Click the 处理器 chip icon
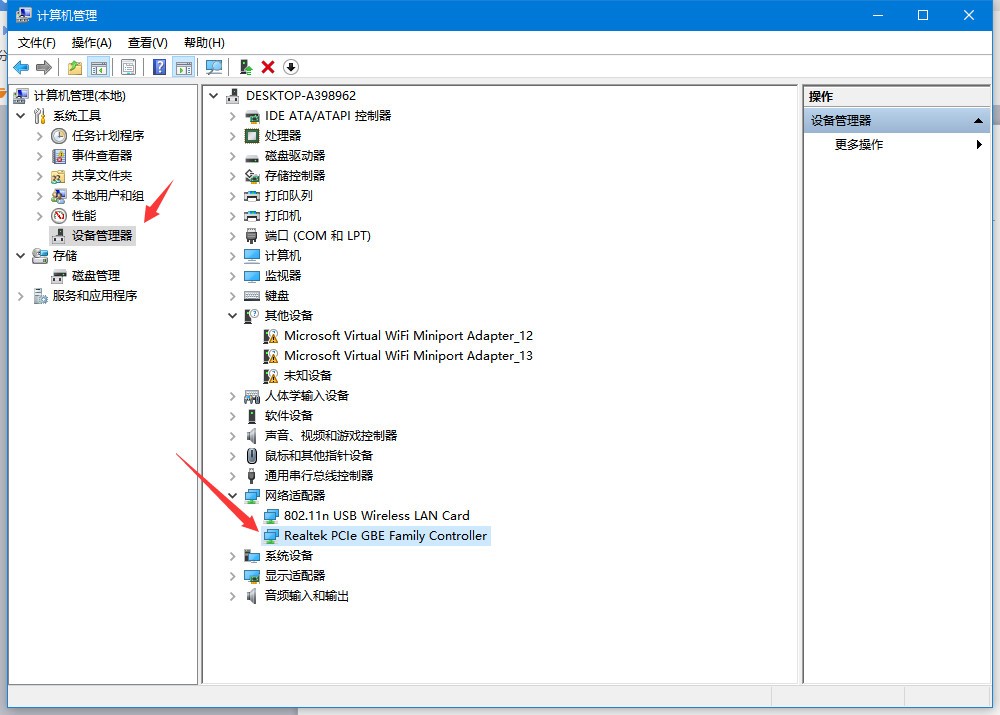The height and width of the screenshot is (715, 1000). pos(252,136)
